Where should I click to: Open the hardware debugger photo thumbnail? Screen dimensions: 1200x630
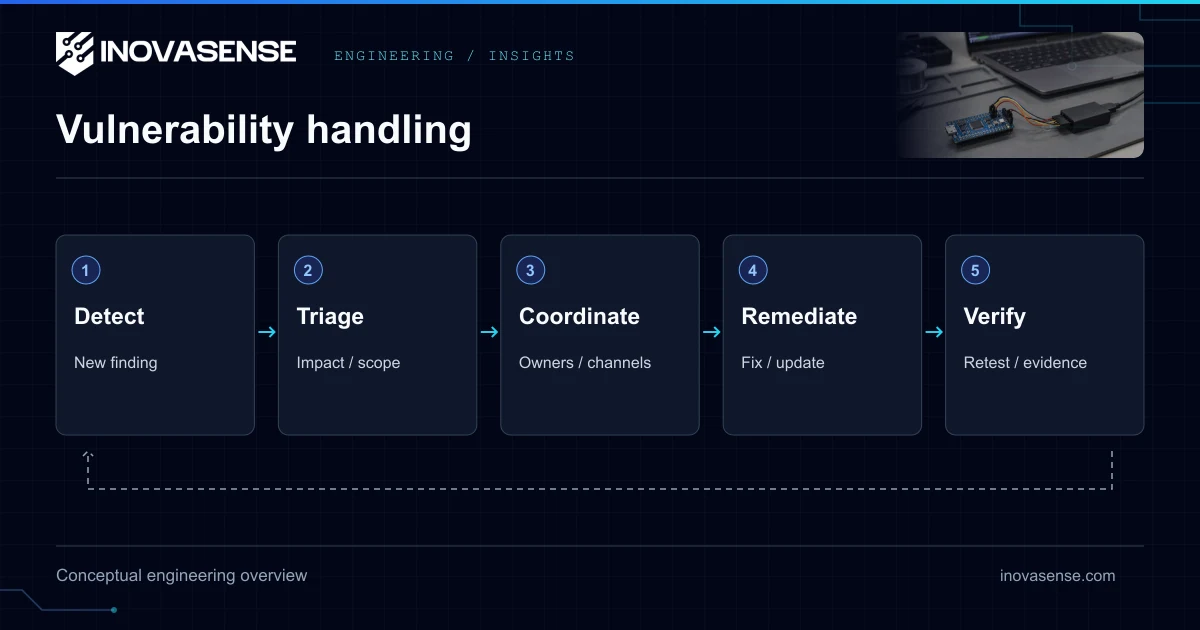pos(1020,95)
